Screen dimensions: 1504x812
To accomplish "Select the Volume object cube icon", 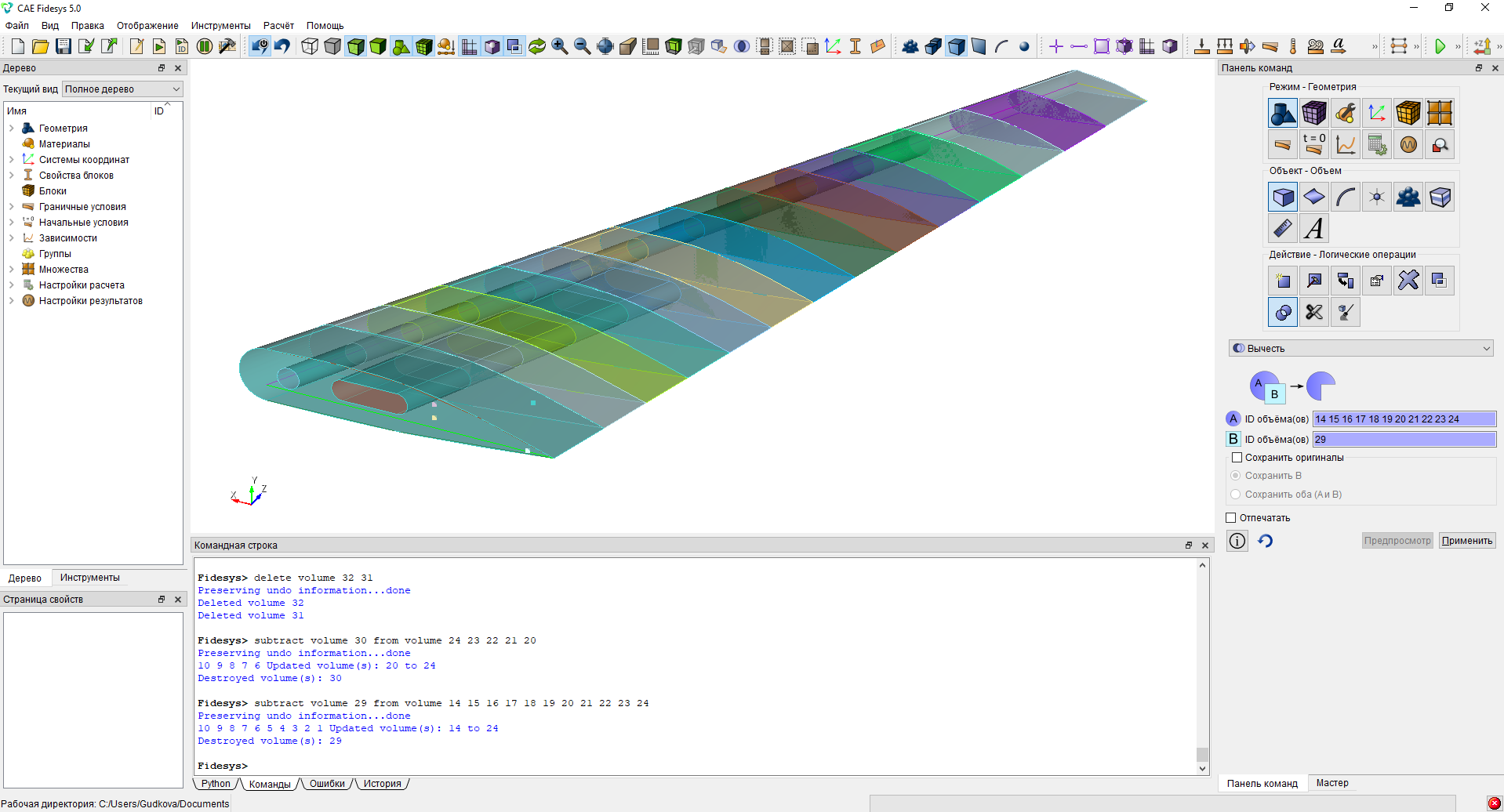I will [1283, 197].
